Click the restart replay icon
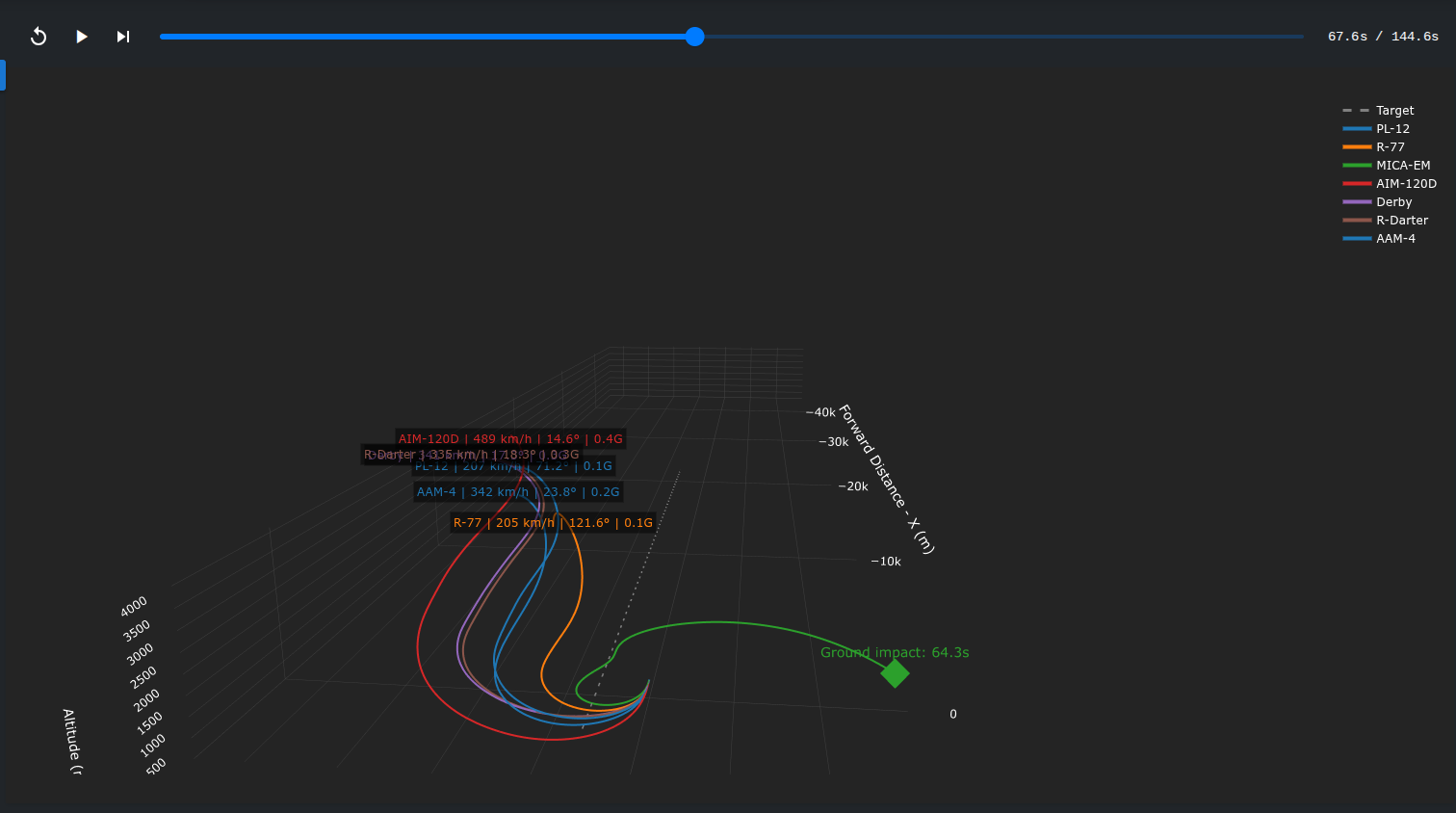 coord(39,37)
